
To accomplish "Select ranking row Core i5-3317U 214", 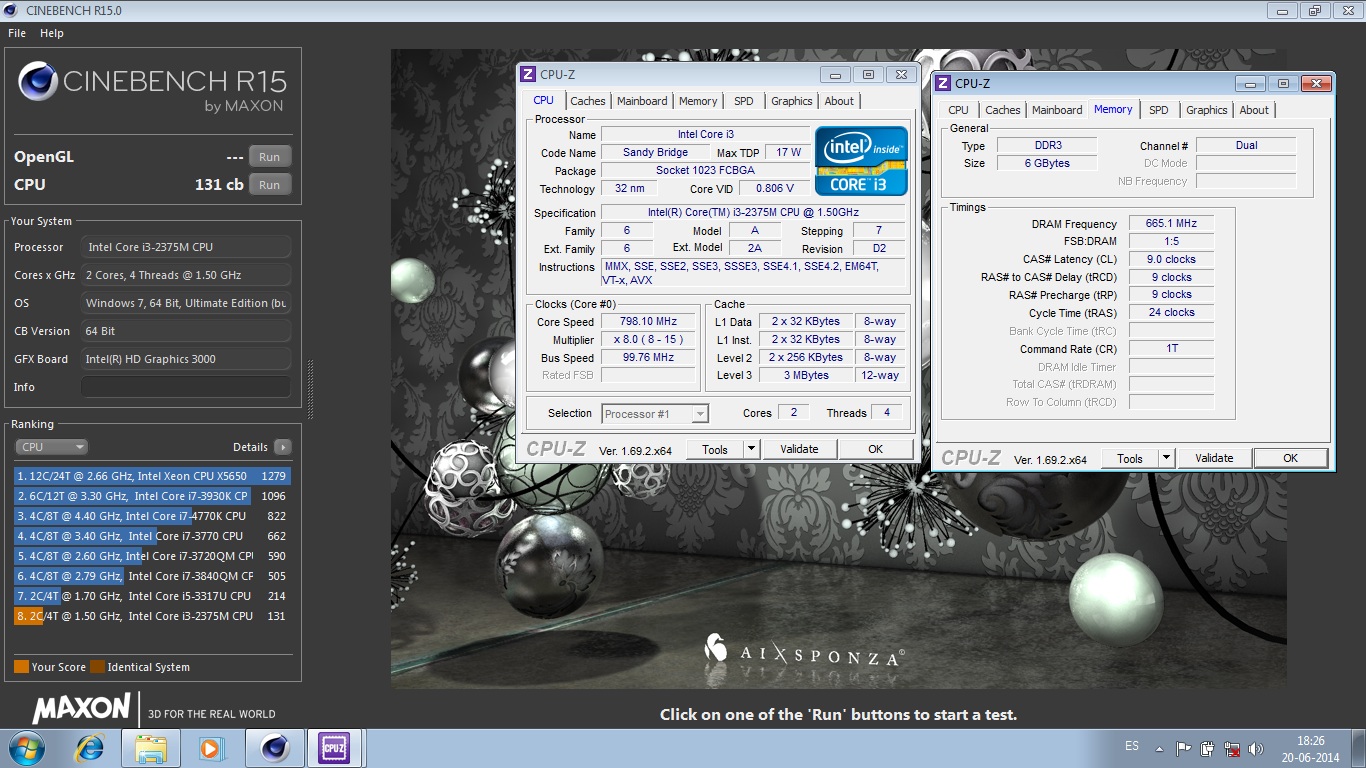I will pos(152,596).
